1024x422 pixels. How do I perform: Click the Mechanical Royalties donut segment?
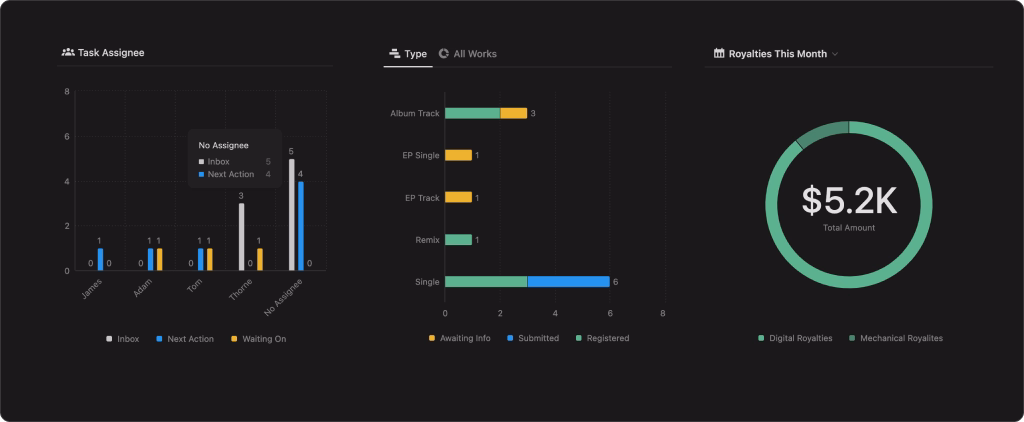(820, 132)
